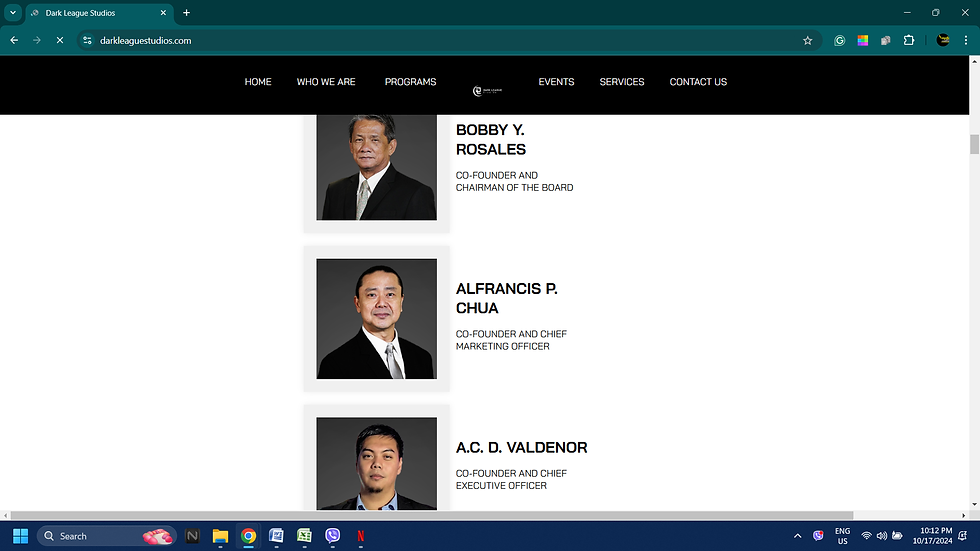Screen dimensions: 980x551
Task: Open the HOME menu item
Action: click(258, 82)
